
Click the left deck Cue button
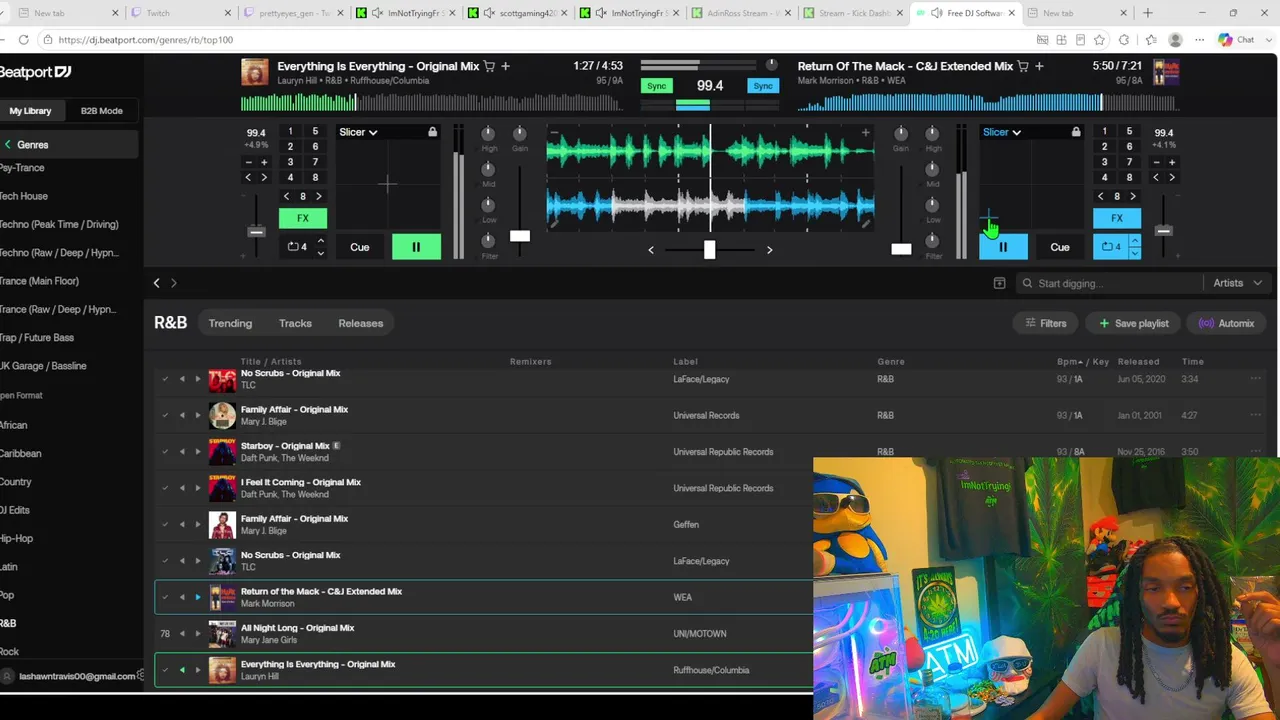[360, 247]
